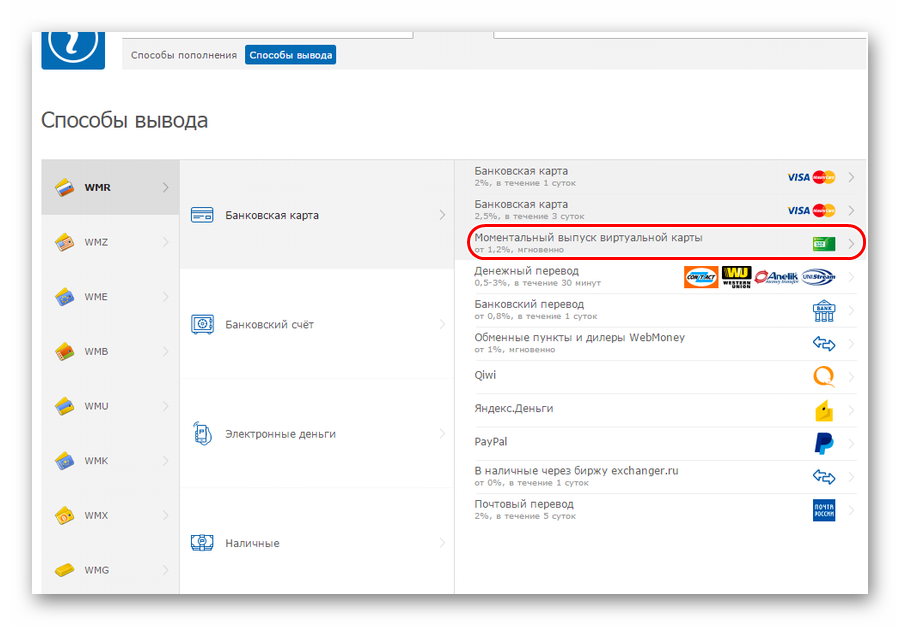The image size is (900, 626).
Task: Click the PayPal logo icon
Action: [x=824, y=444]
